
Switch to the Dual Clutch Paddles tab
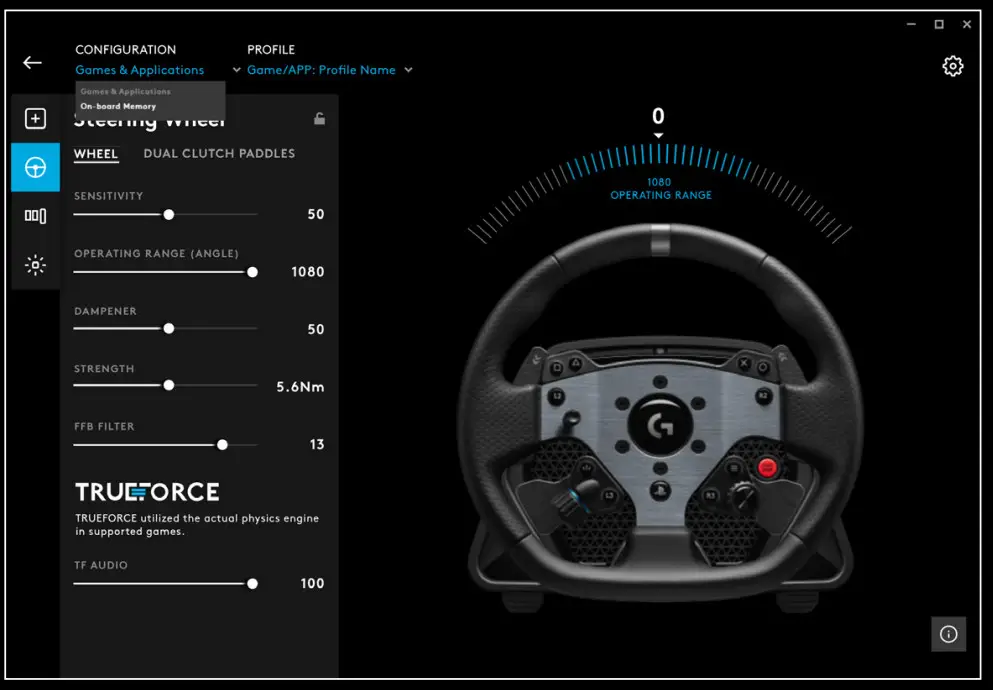pos(219,153)
